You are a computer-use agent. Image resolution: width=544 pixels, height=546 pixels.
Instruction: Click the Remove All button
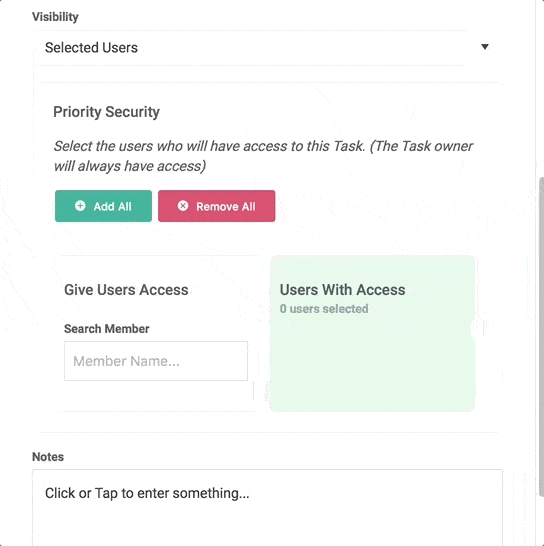point(217,206)
